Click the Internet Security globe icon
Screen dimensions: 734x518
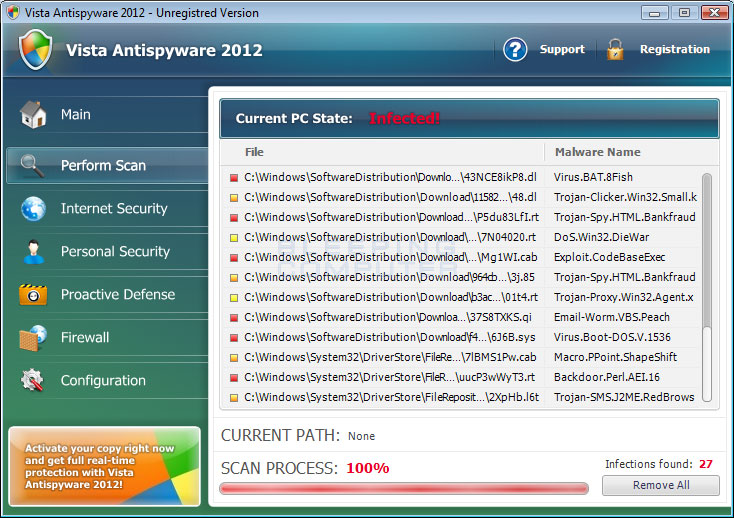[x=33, y=209]
